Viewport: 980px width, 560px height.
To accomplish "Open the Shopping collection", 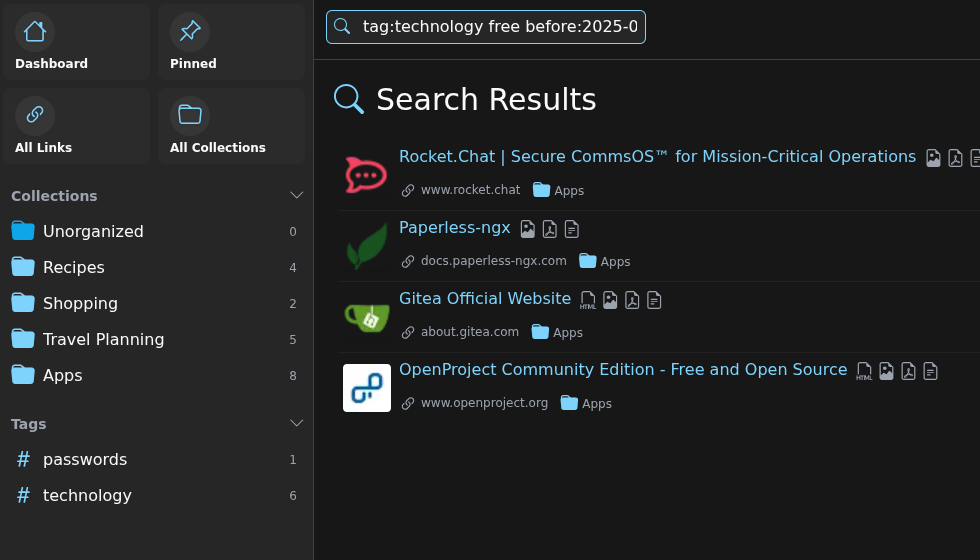I will pyautogui.click(x=156, y=304).
